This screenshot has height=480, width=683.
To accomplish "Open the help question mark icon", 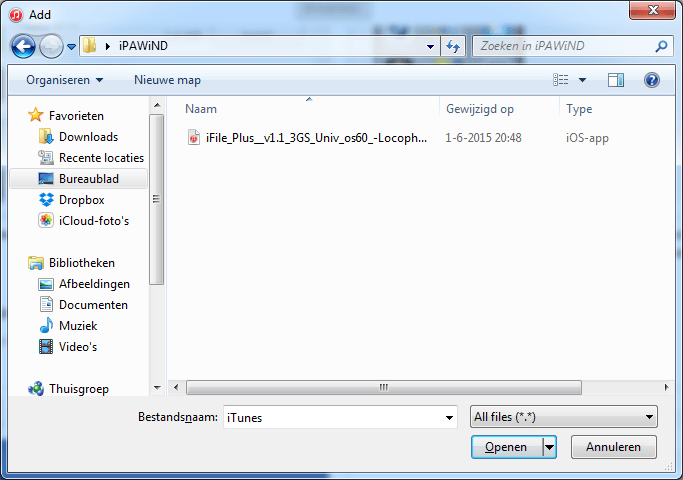I will 652,80.
